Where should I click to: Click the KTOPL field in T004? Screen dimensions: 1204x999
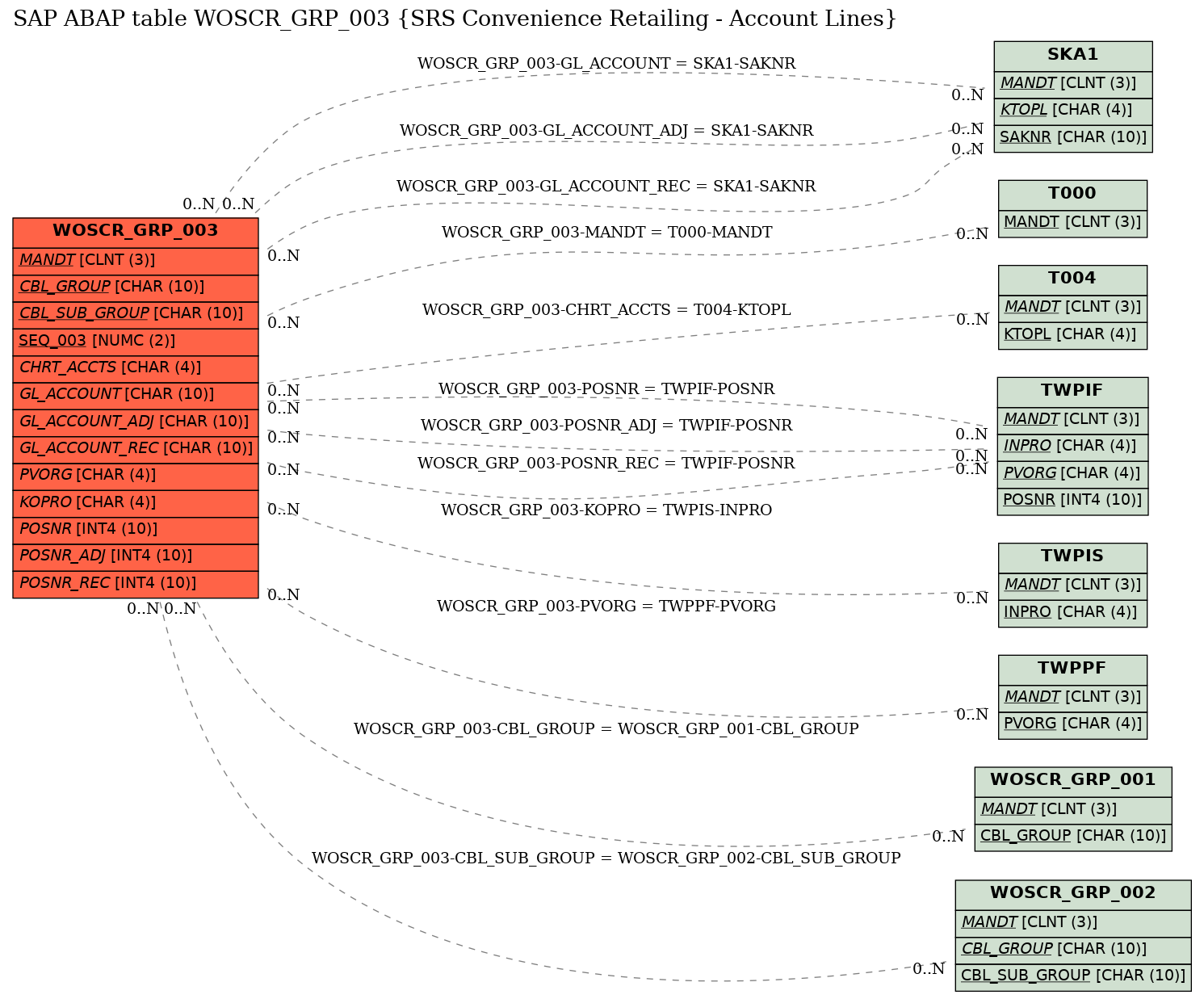pos(1072,335)
